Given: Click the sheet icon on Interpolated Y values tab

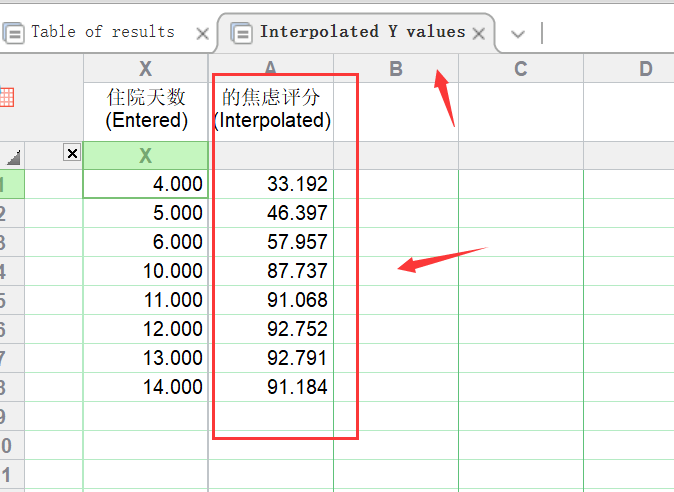Looking at the screenshot, I should pos(241,33).
